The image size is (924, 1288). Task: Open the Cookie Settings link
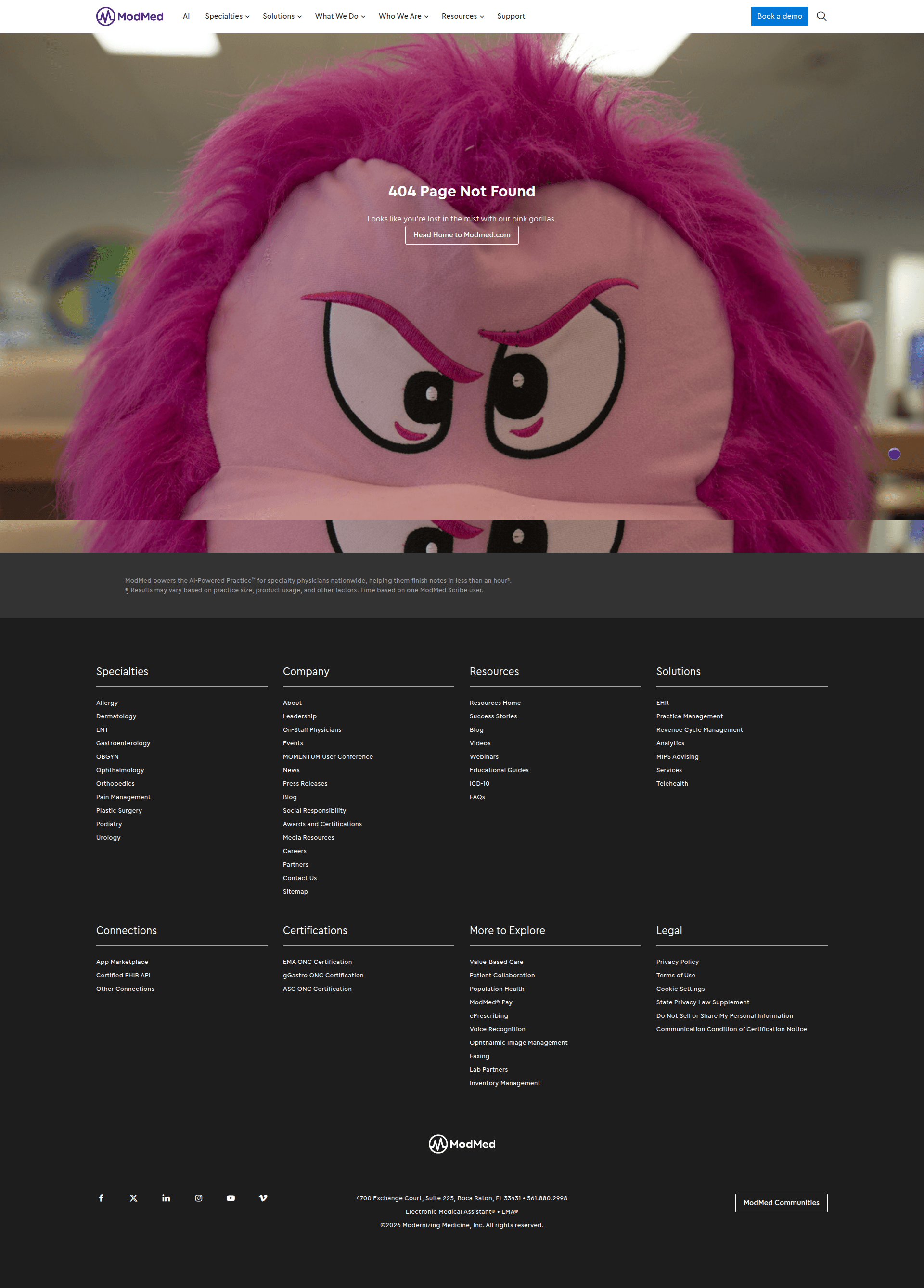click(x=680, y=989)
